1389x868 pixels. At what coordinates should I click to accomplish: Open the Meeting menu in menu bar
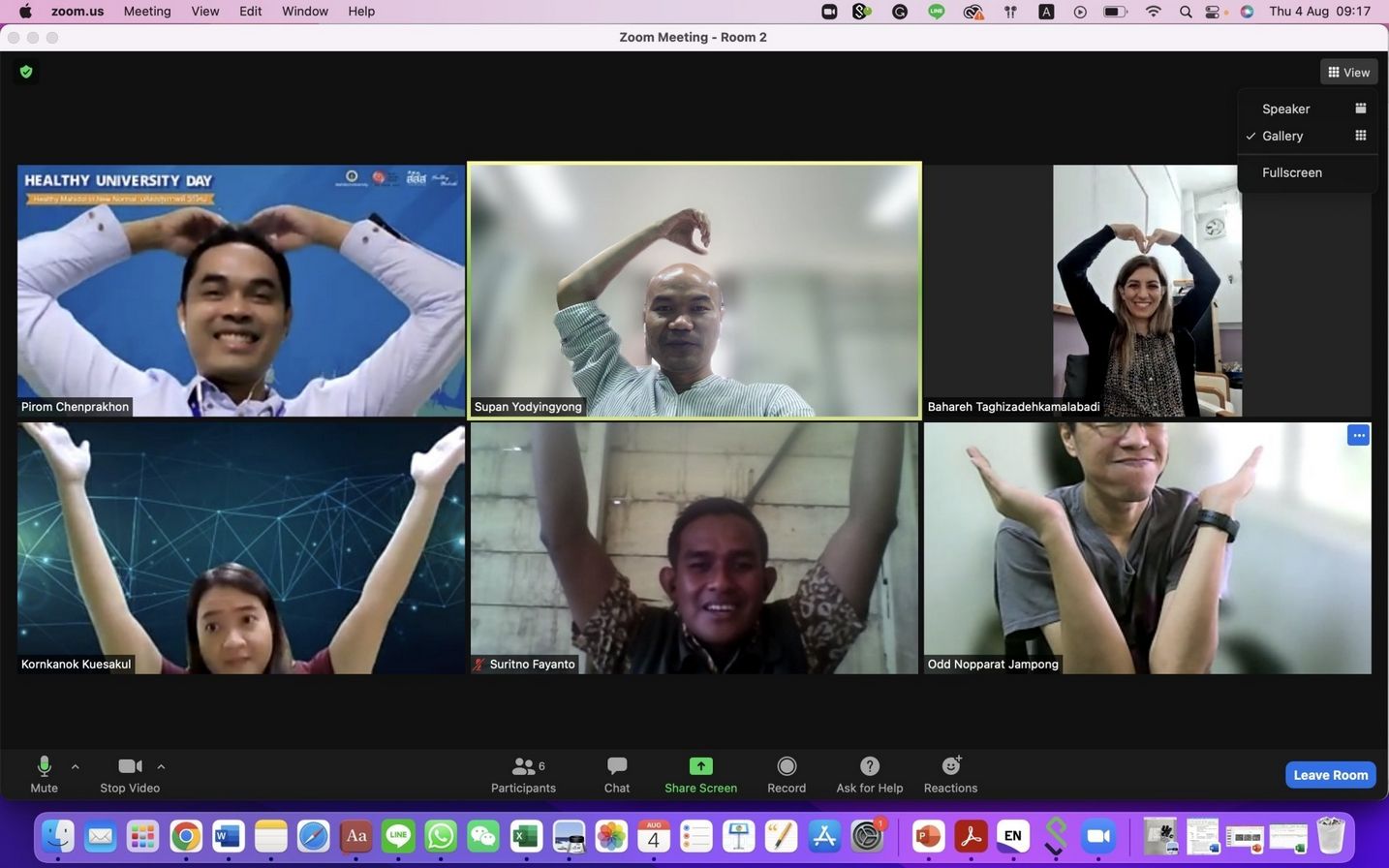[147, 12]
